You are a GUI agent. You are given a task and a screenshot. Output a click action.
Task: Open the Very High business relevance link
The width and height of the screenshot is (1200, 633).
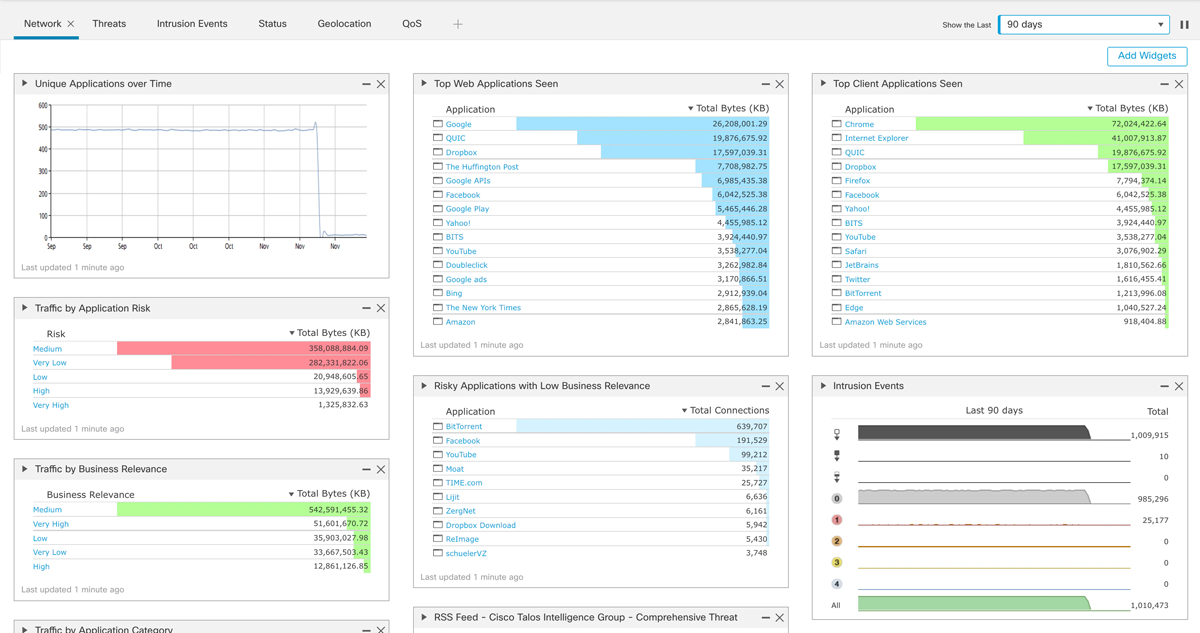[x=51, y=524]
